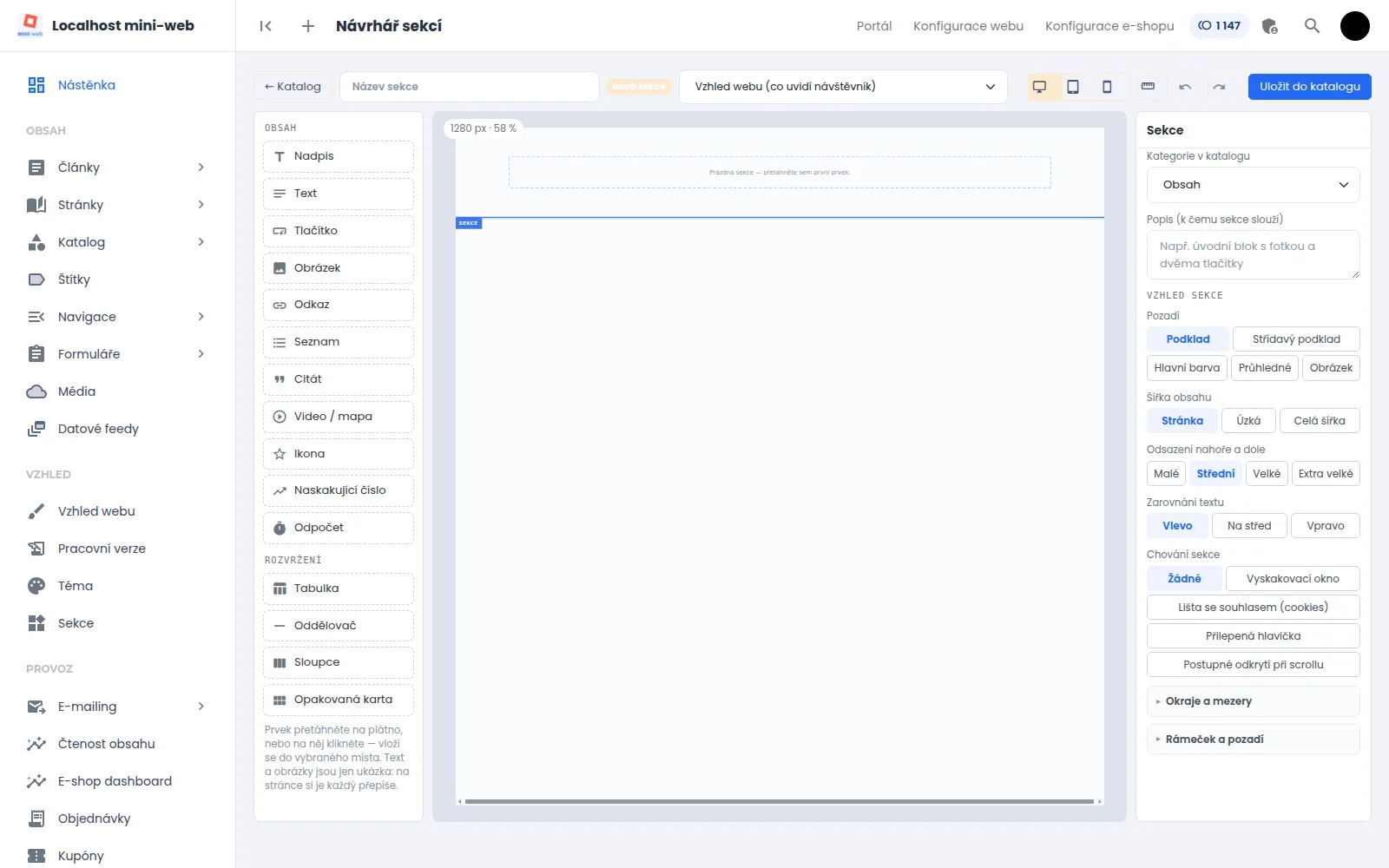Click the plus icon in the top bar
Viewport: 1389px width, 868px height.
click(x=308, y=26)
